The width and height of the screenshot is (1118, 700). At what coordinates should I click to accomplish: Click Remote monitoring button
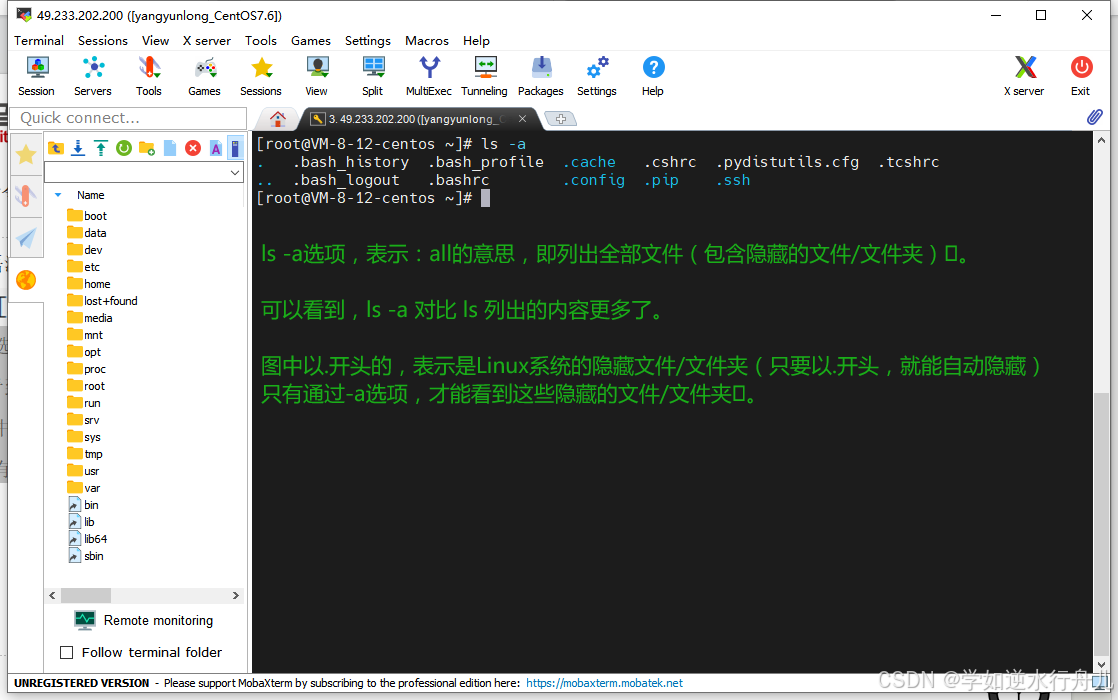coord(145,620)
